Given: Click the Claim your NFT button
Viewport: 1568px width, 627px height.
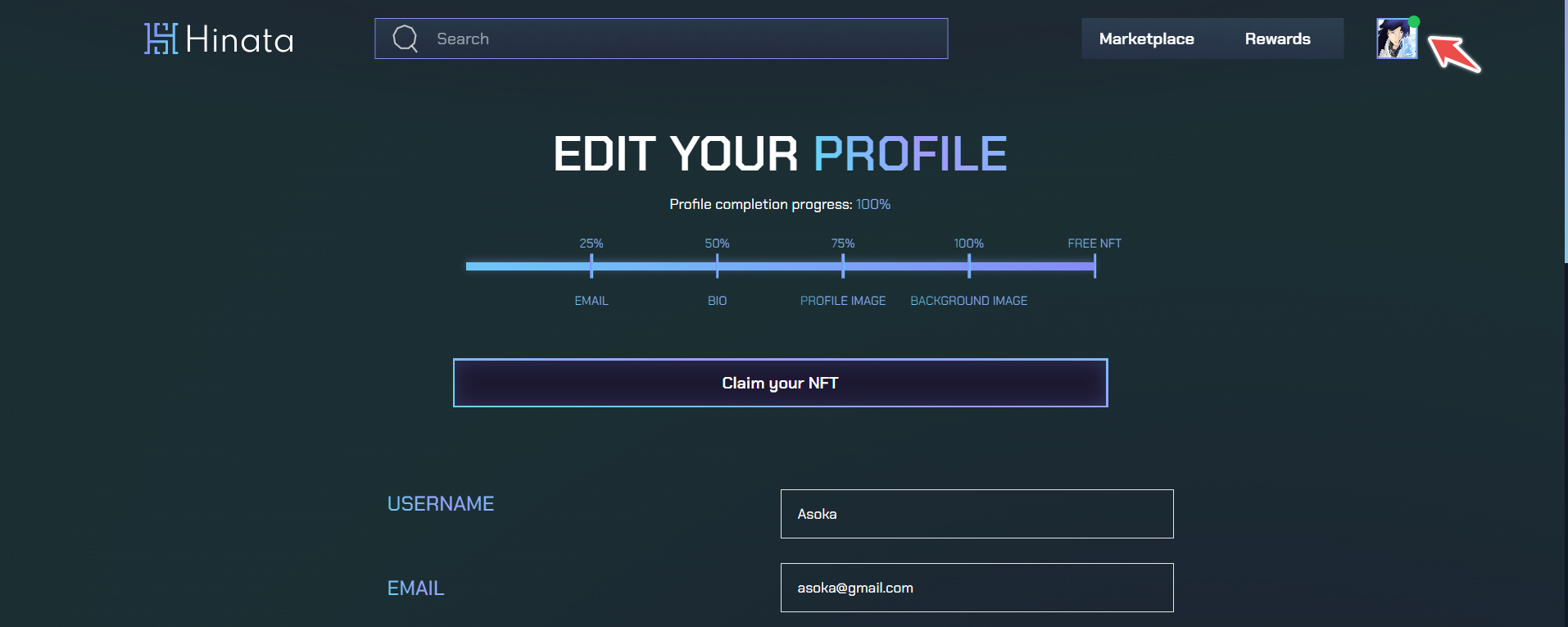Looking at the screenshot, I should (780, 383).
